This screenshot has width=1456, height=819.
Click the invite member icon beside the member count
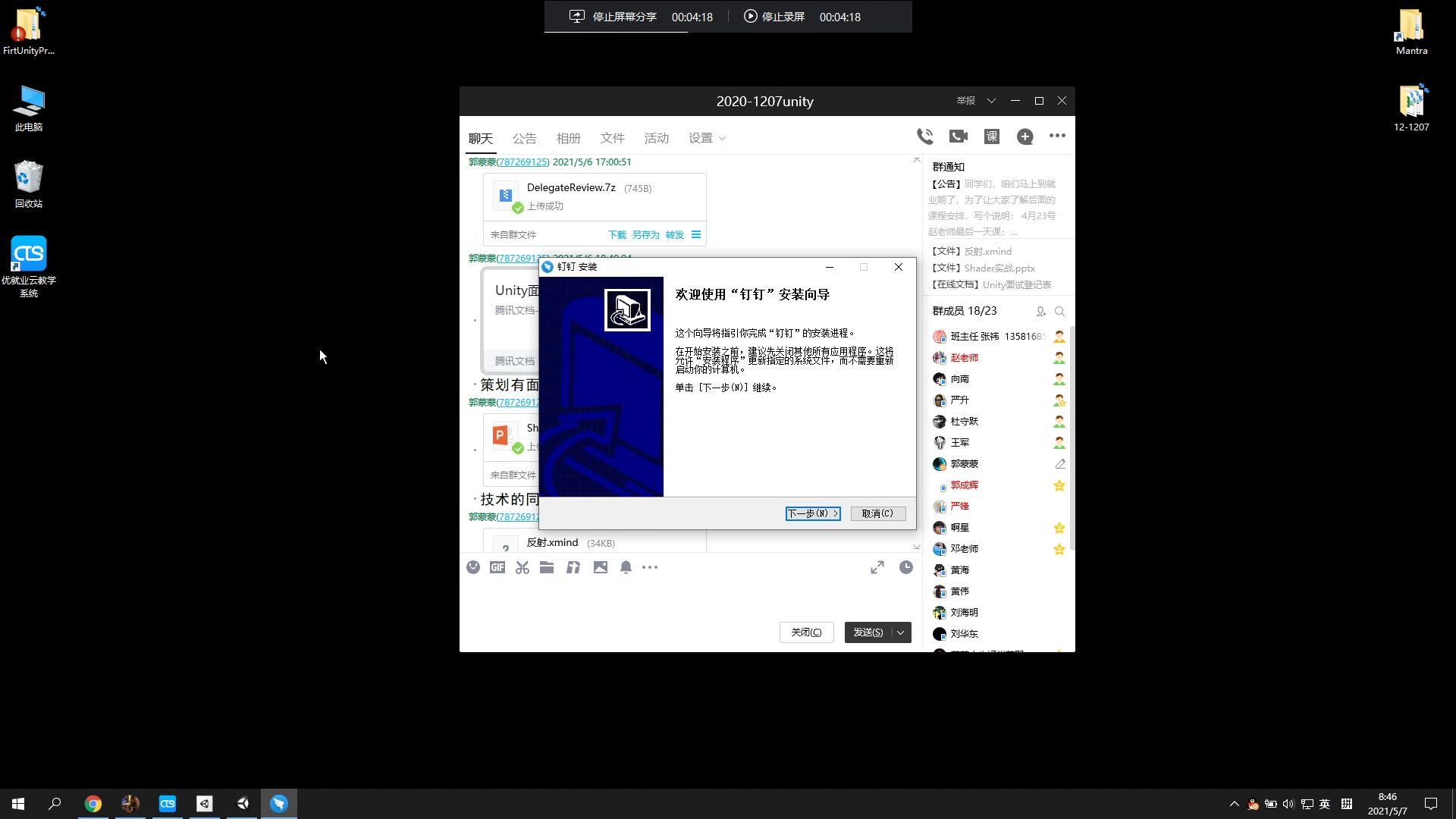coord(1041,312)
